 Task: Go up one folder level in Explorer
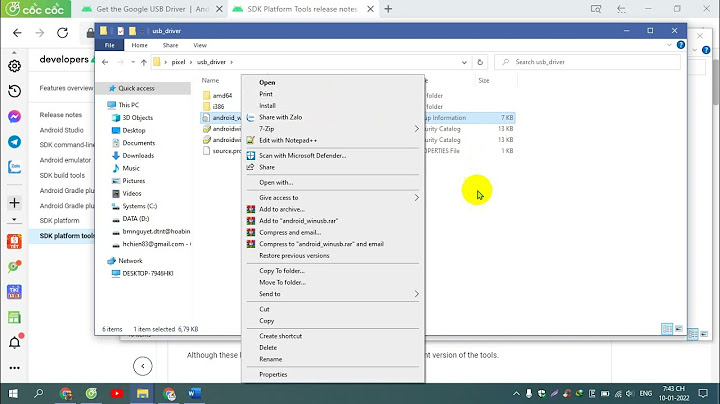click(144, 62)
